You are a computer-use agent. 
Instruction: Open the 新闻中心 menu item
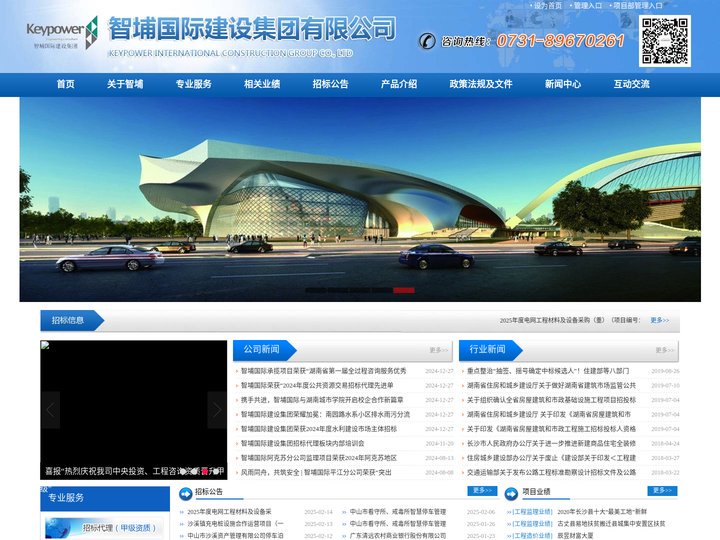coord(563,84)
